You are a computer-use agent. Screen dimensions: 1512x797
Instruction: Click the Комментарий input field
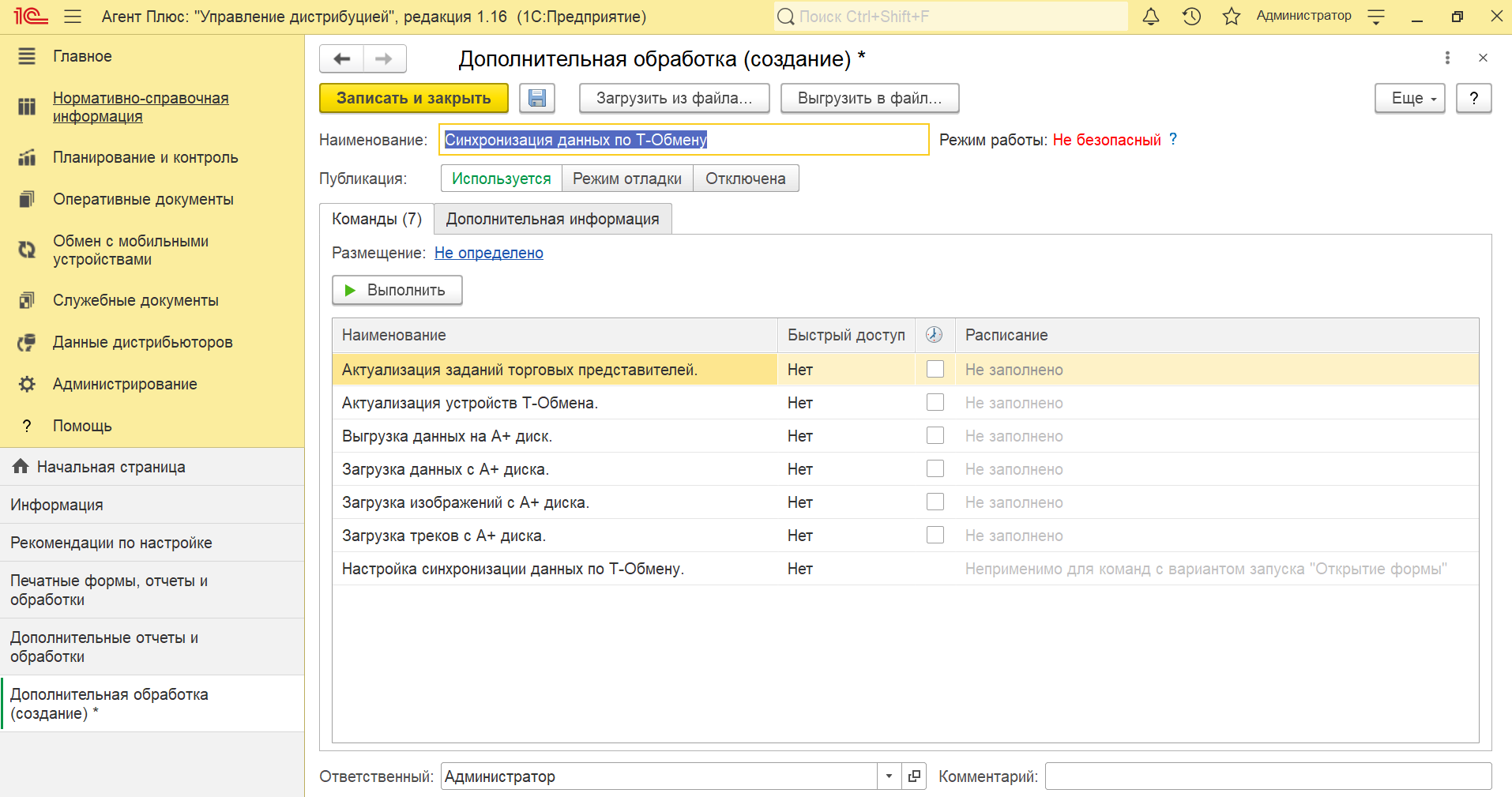(1268, 776)
